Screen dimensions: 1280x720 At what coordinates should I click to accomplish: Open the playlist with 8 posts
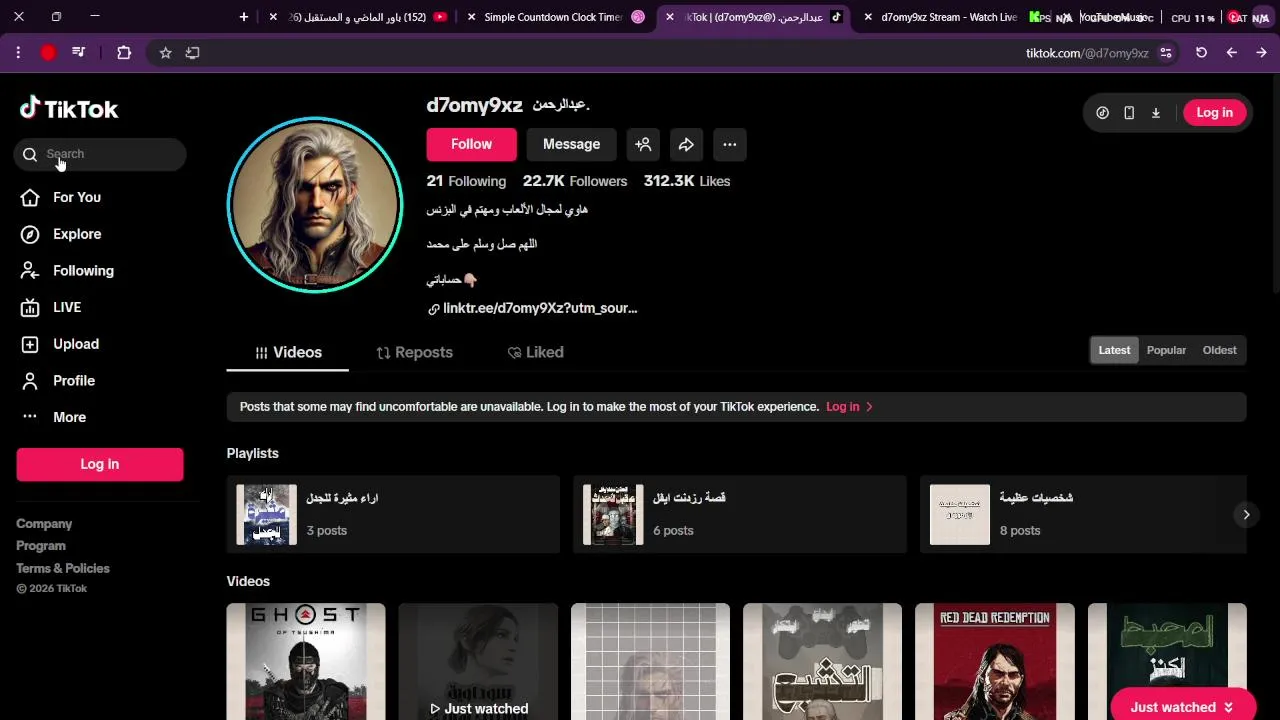(1083, 514)
